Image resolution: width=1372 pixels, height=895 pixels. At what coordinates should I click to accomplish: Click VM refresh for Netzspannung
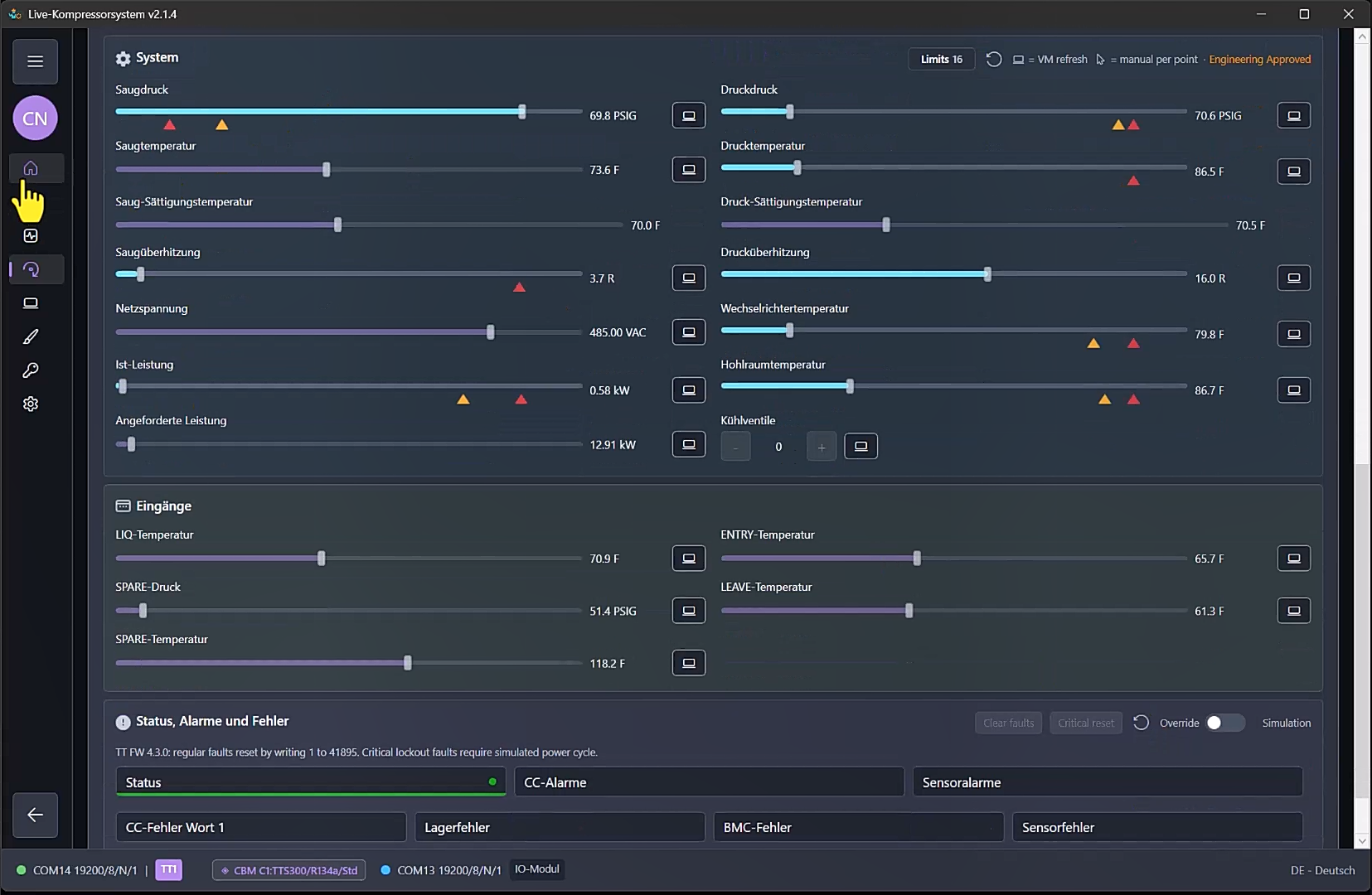pos(689,332)
